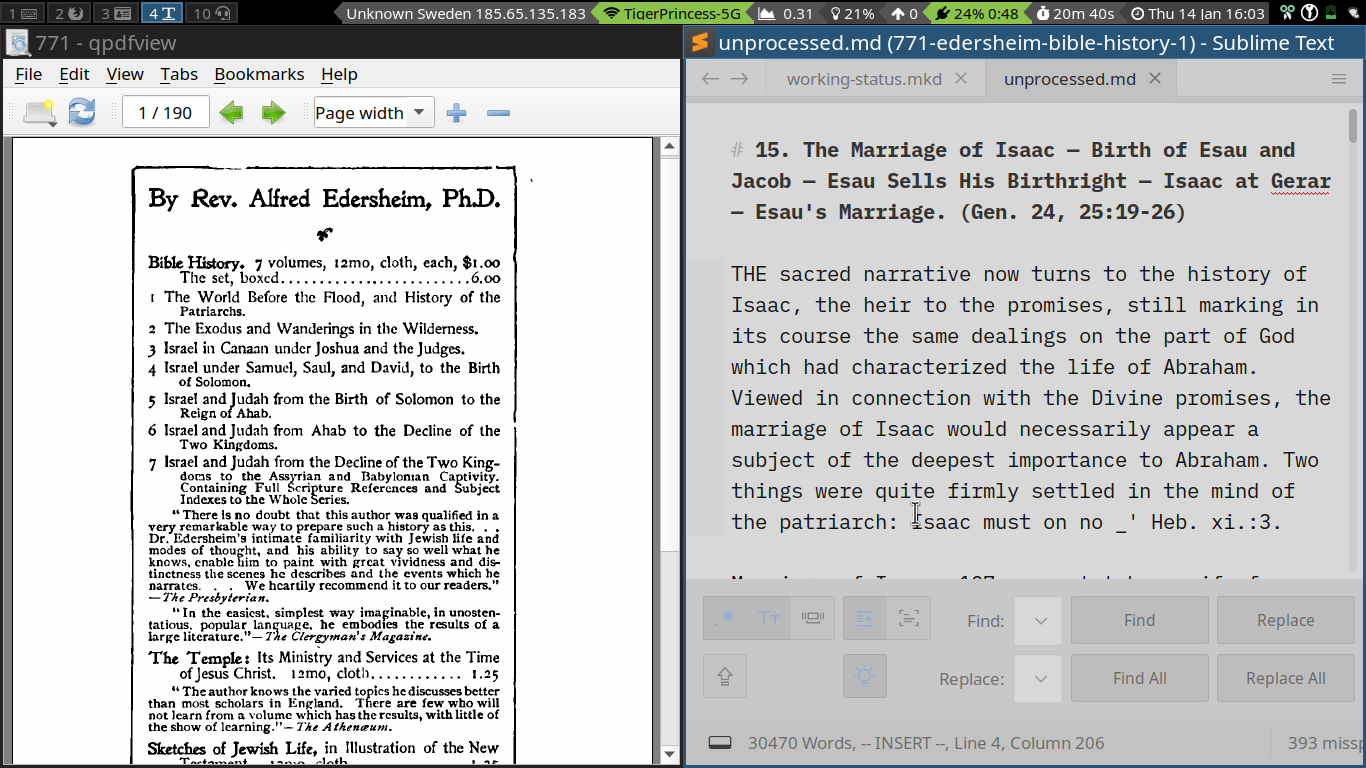Zoom out with the blue minus icon

(498, 113)
